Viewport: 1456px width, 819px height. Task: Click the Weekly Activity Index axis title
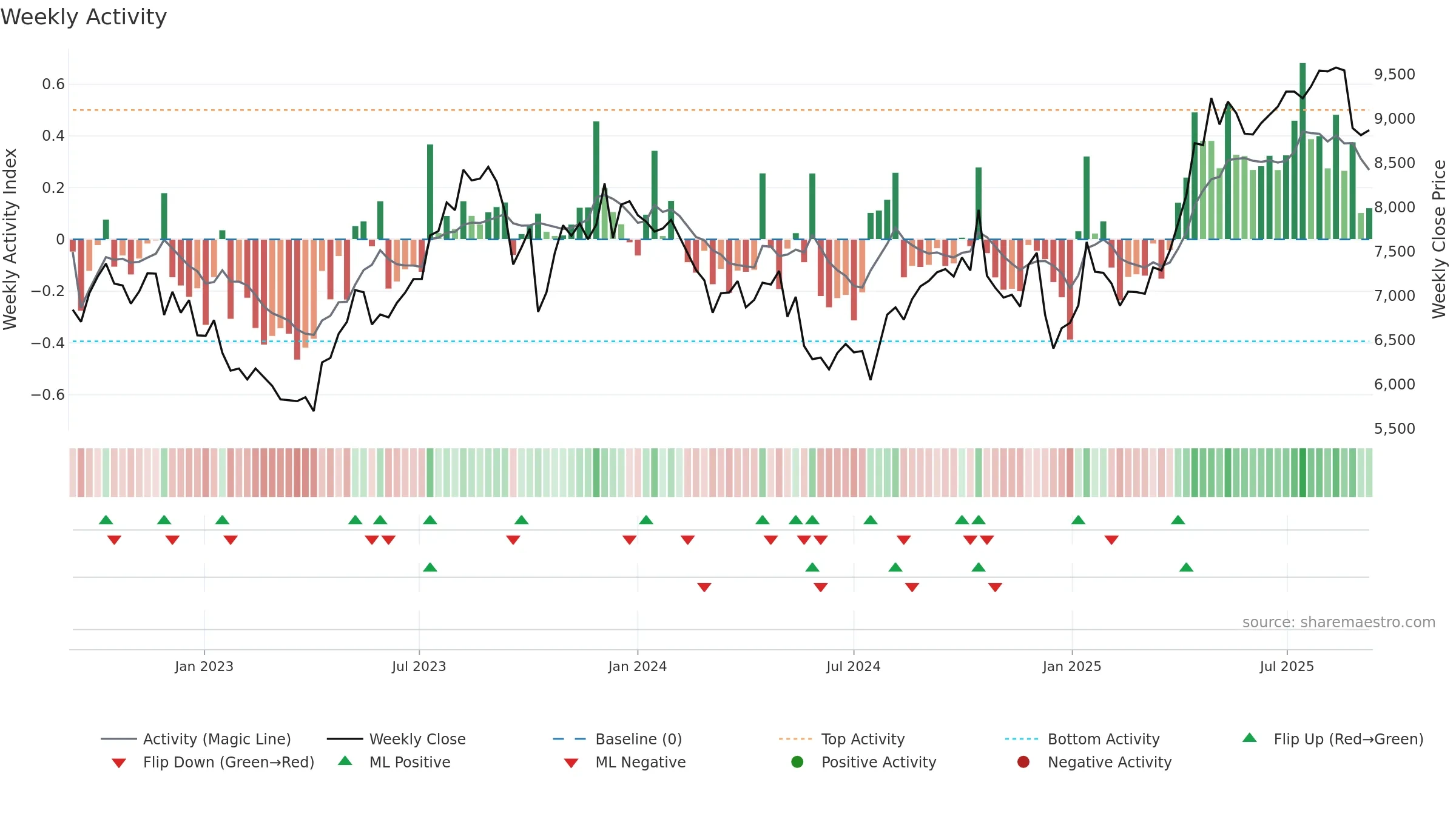10,239
